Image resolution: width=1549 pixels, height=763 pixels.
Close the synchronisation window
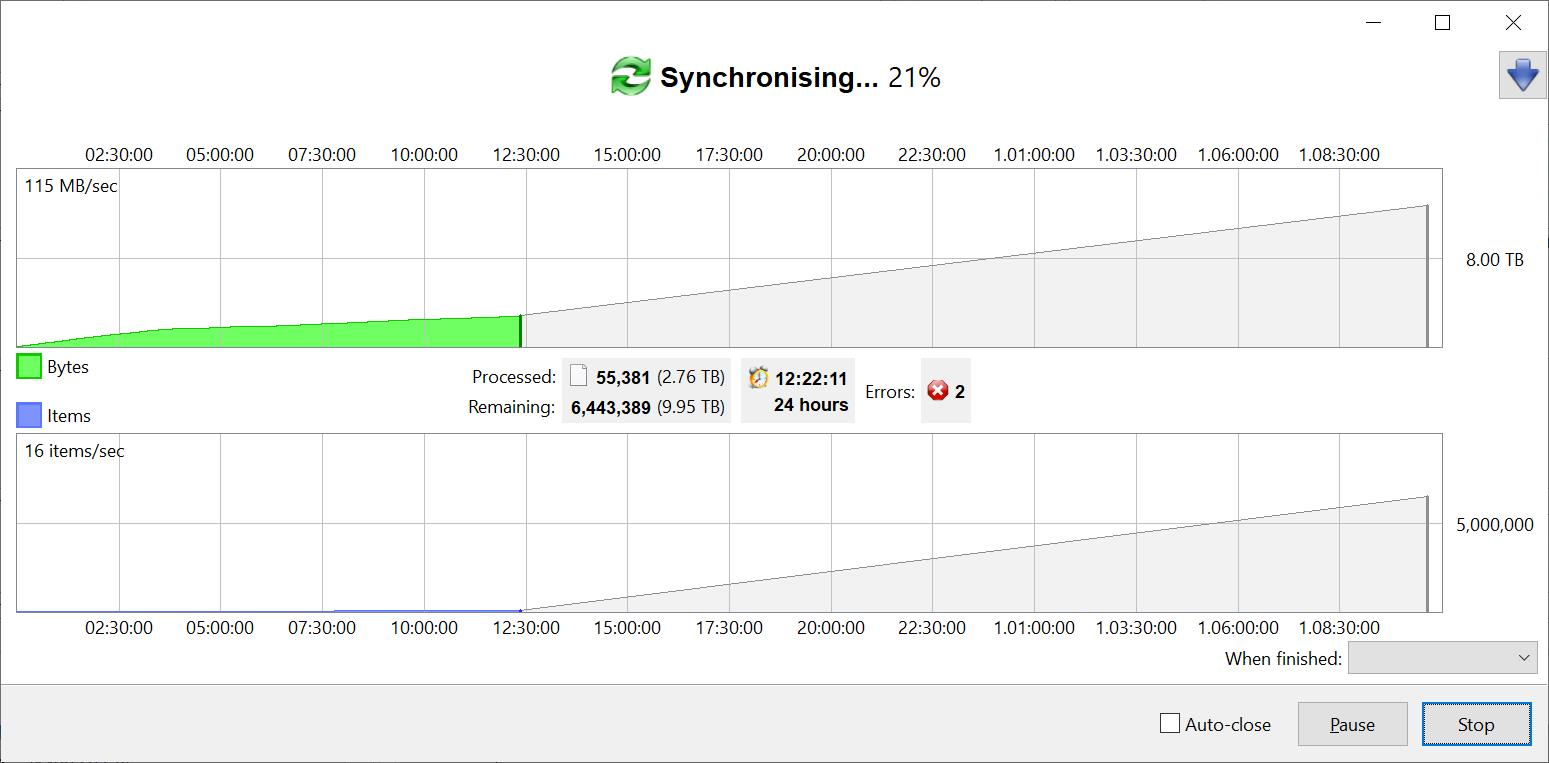tap(1513, 23)
